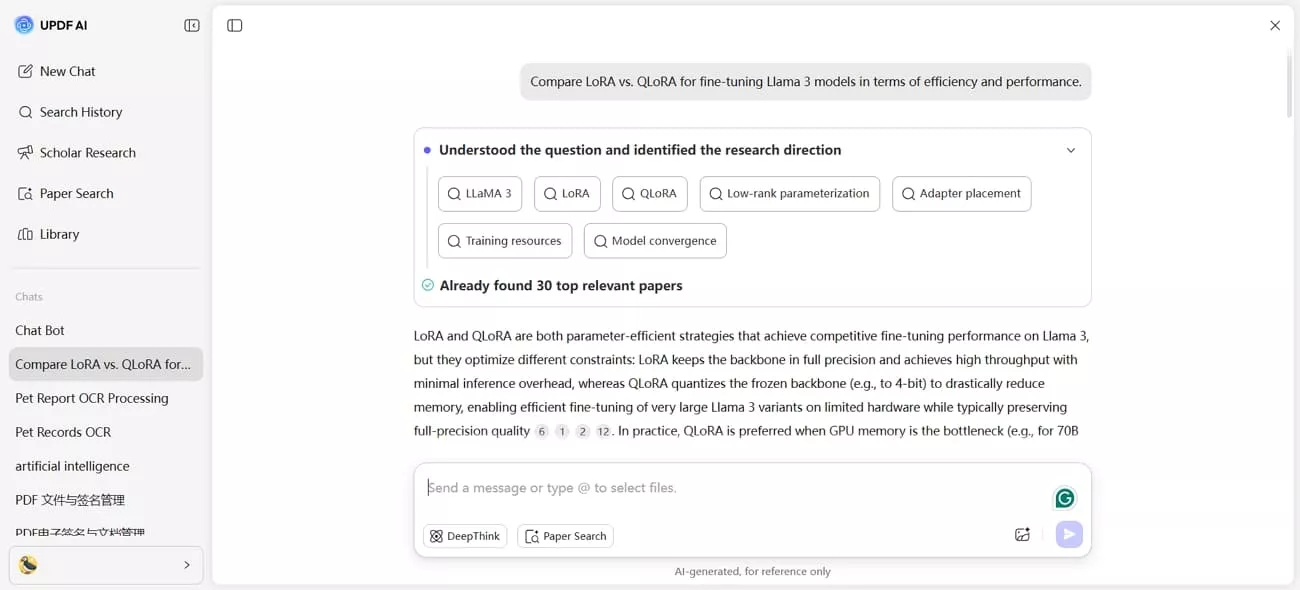Viewport: 1300px width, 590px height.
Task: Toggle the chat panel view at top left
Action: (x=234, y=25)
